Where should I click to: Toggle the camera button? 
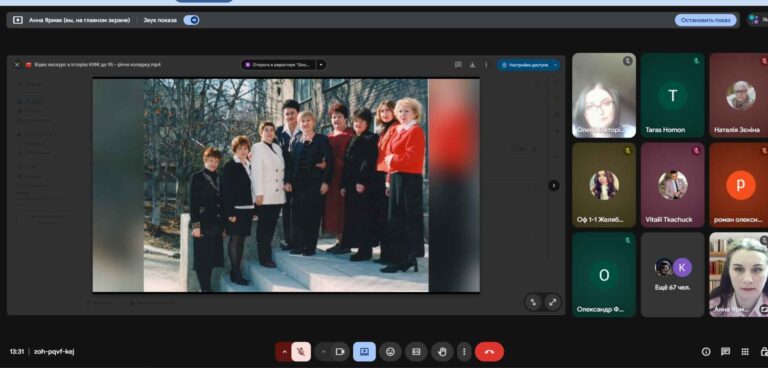(340, 352)
